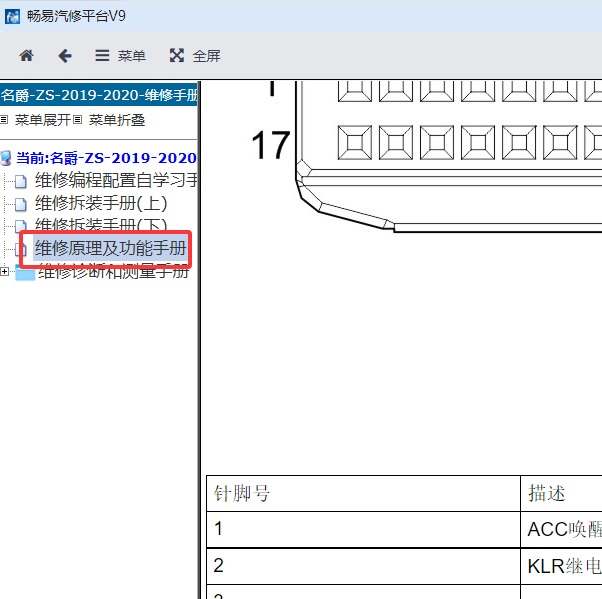Click pin number cell 1 in table
This screenshot has height=599, width=602.
(x=363, y=529)
